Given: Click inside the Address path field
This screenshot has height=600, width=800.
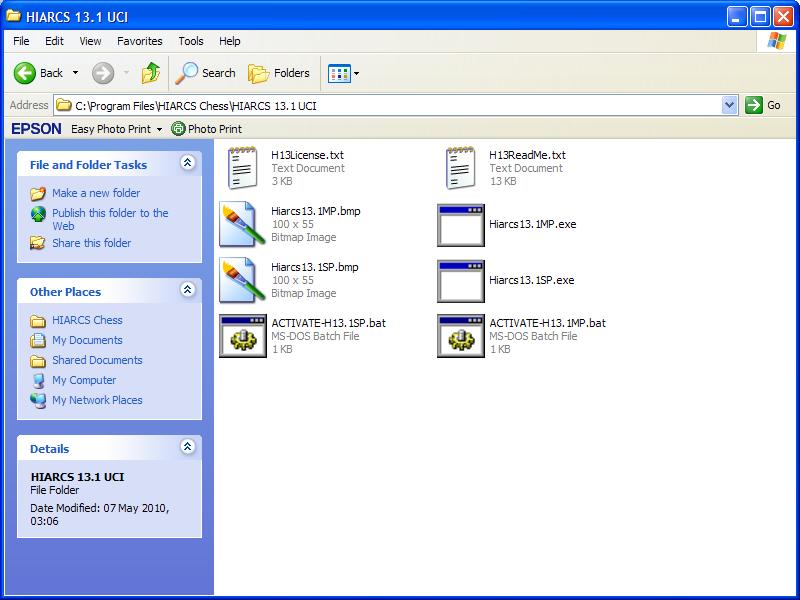Looking at the screenshot, I should point(400,105).
